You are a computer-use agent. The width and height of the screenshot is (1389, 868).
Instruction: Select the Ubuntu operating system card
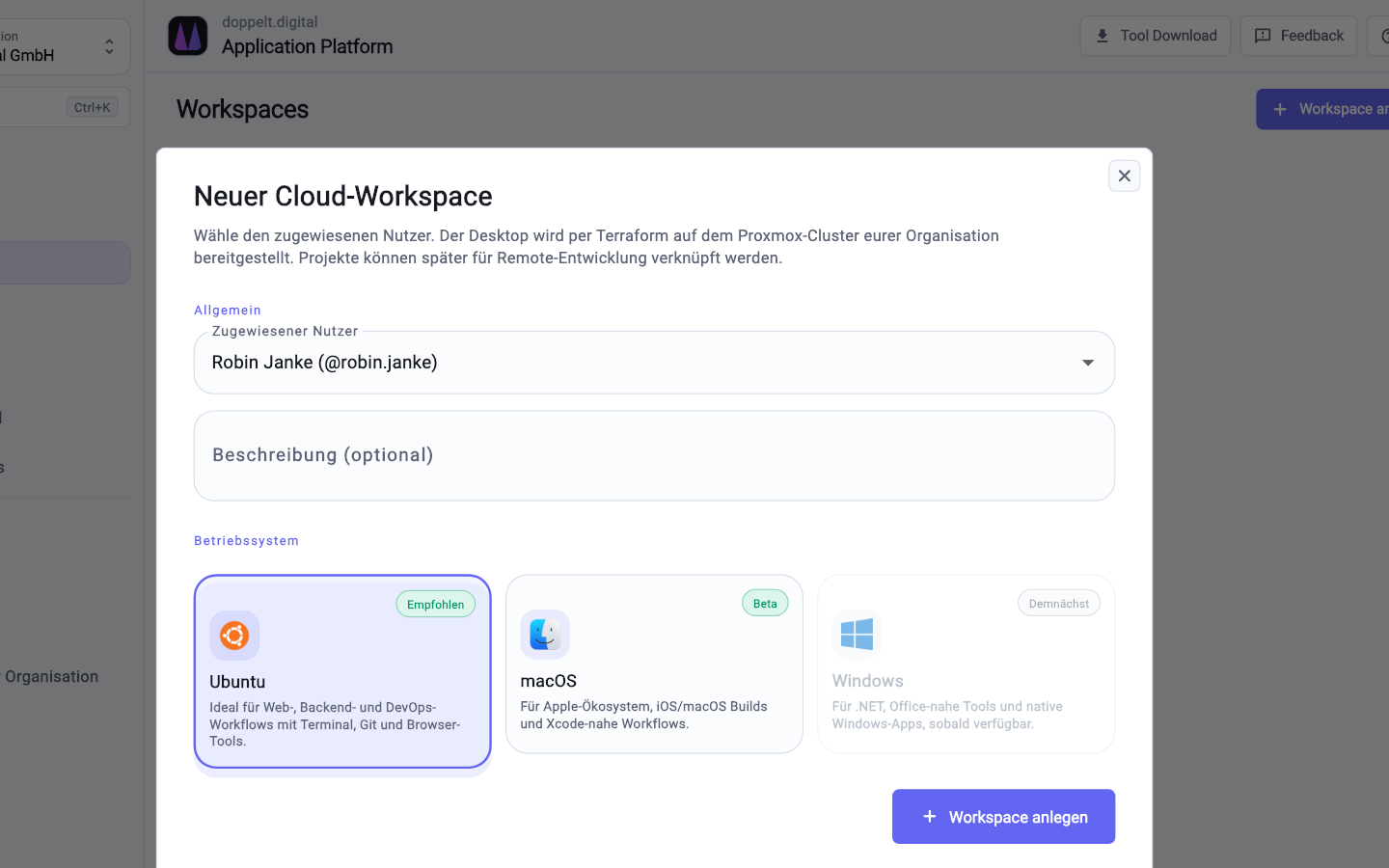tap(342, 671)
